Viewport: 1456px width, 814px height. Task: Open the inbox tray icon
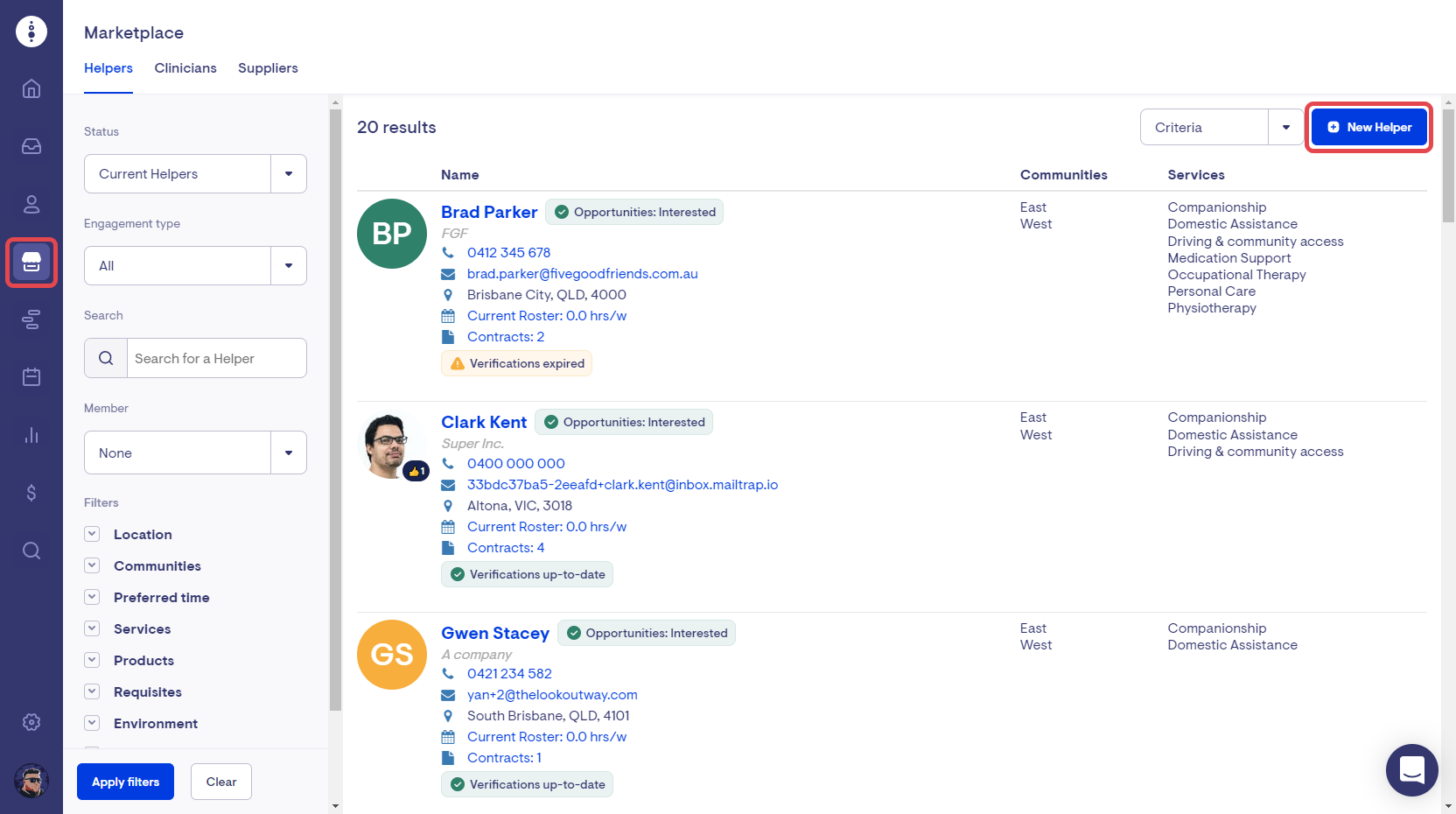31,146
